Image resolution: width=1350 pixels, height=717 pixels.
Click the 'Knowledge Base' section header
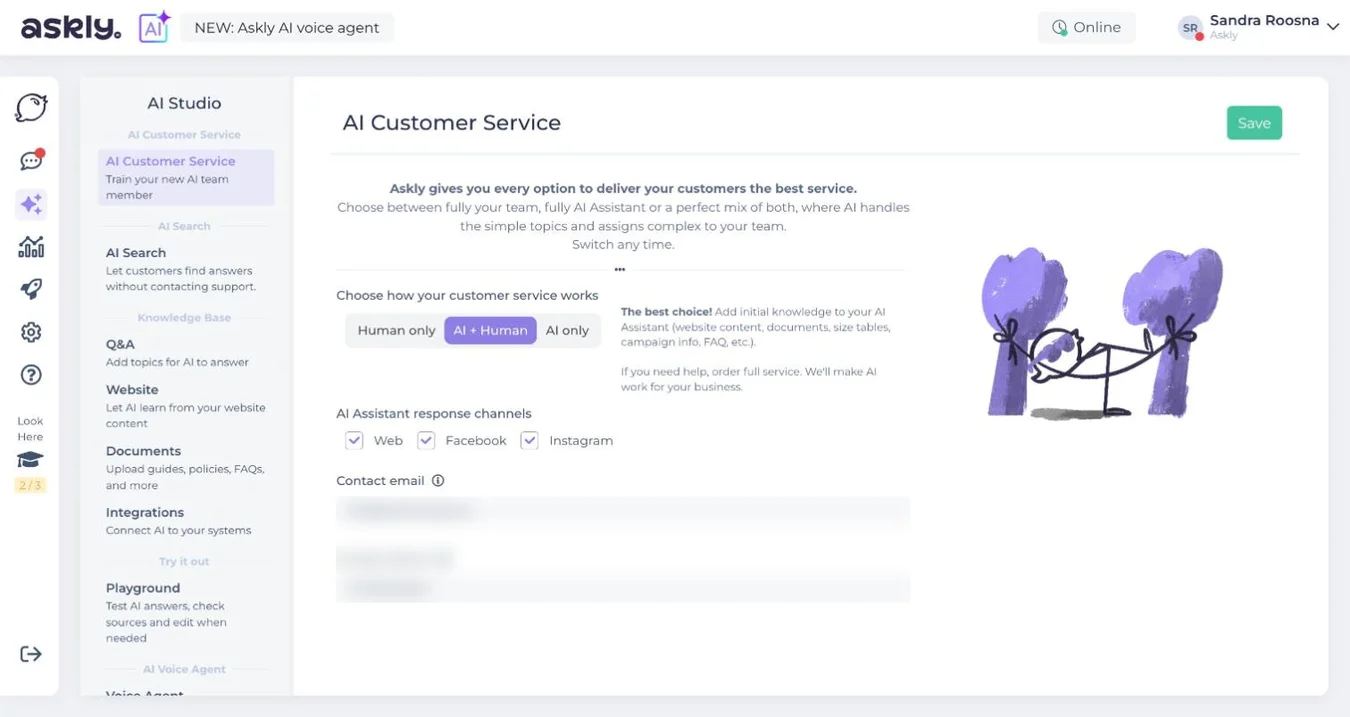(x=184, y=318)
